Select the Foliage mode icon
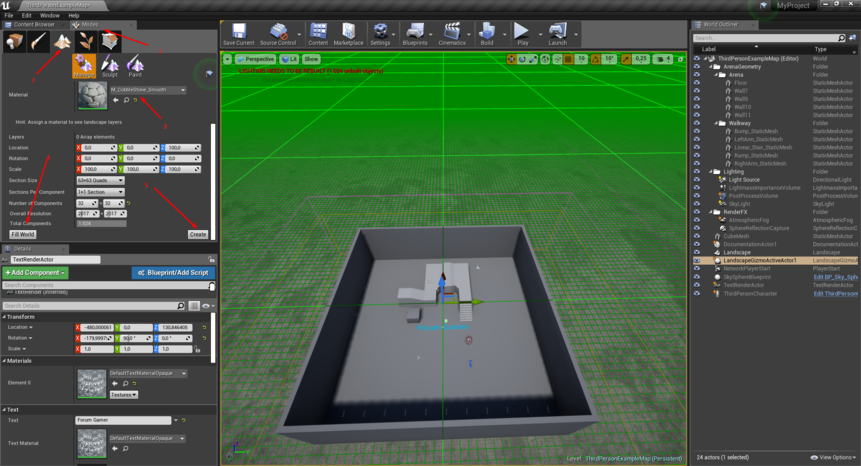The height and width of the screenshot is (466, 861). click(x=86, y=42)
